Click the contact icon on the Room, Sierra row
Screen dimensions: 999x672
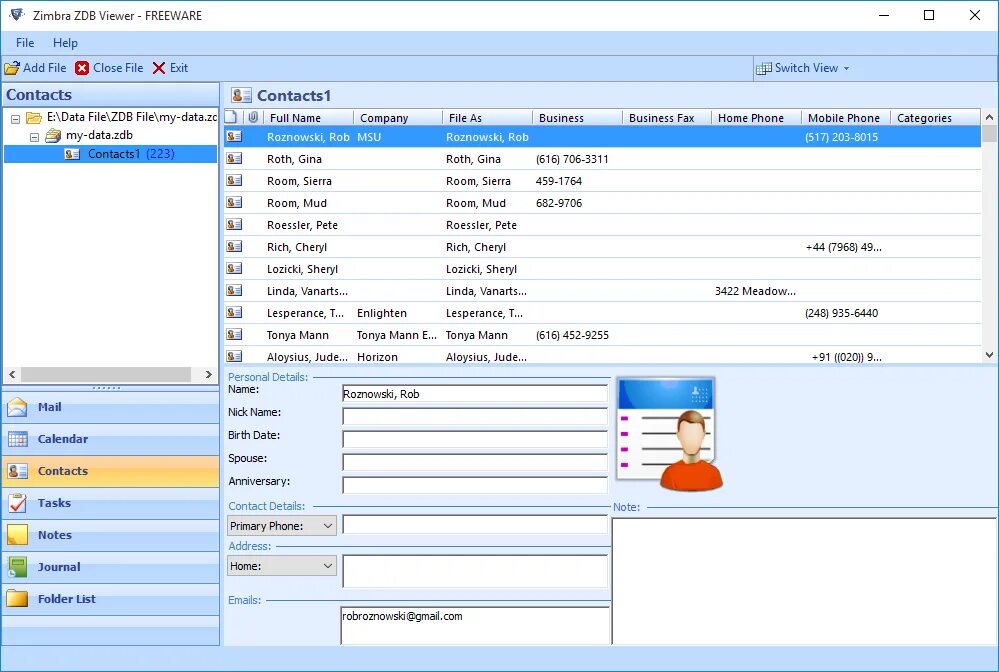pyautogui.click(x=234, y=180)
